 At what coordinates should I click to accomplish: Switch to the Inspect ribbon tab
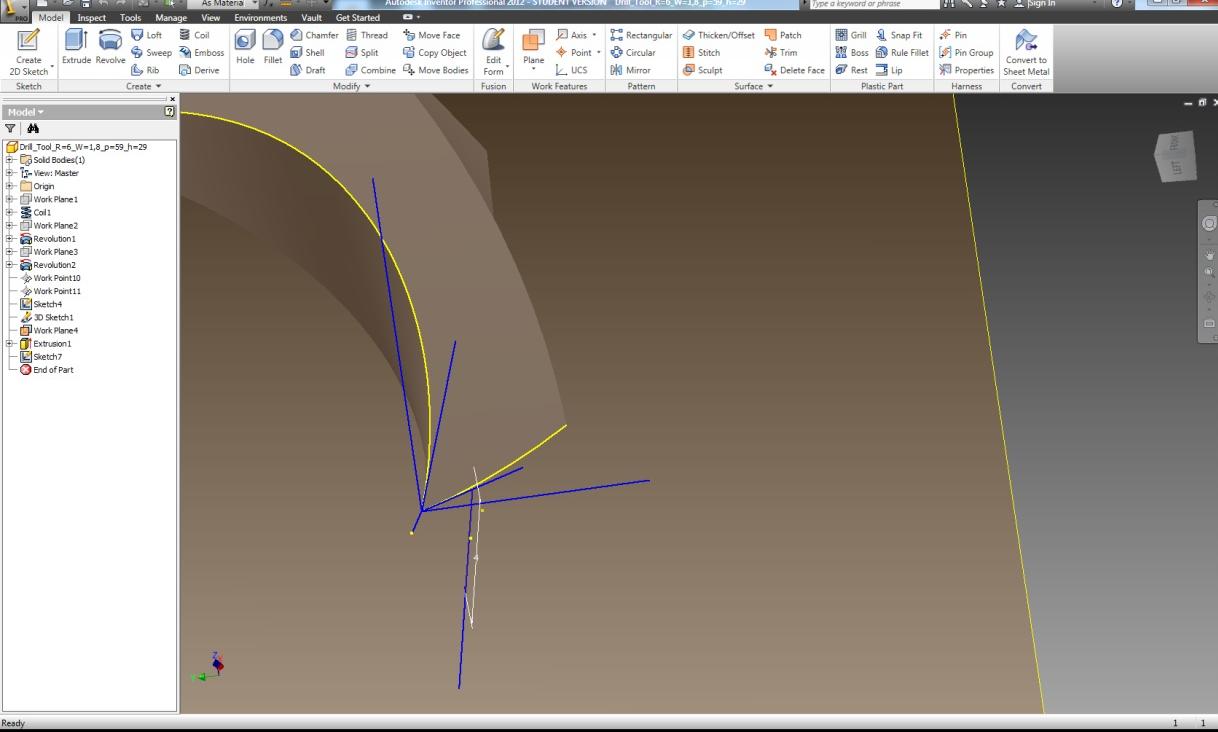[91, 18]
